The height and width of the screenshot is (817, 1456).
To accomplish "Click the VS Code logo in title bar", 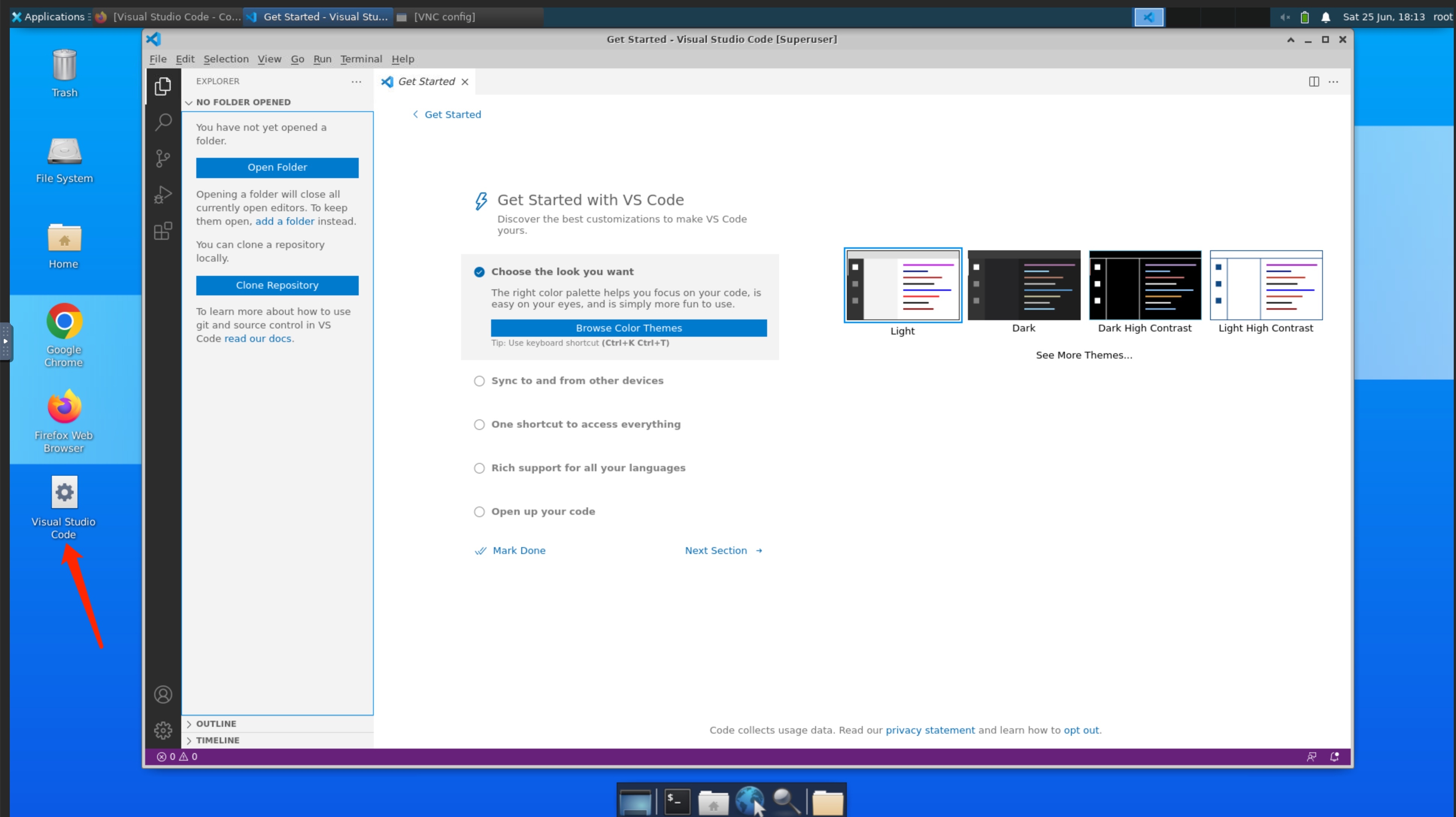I will pyautogui.click(x=154, y=39).
